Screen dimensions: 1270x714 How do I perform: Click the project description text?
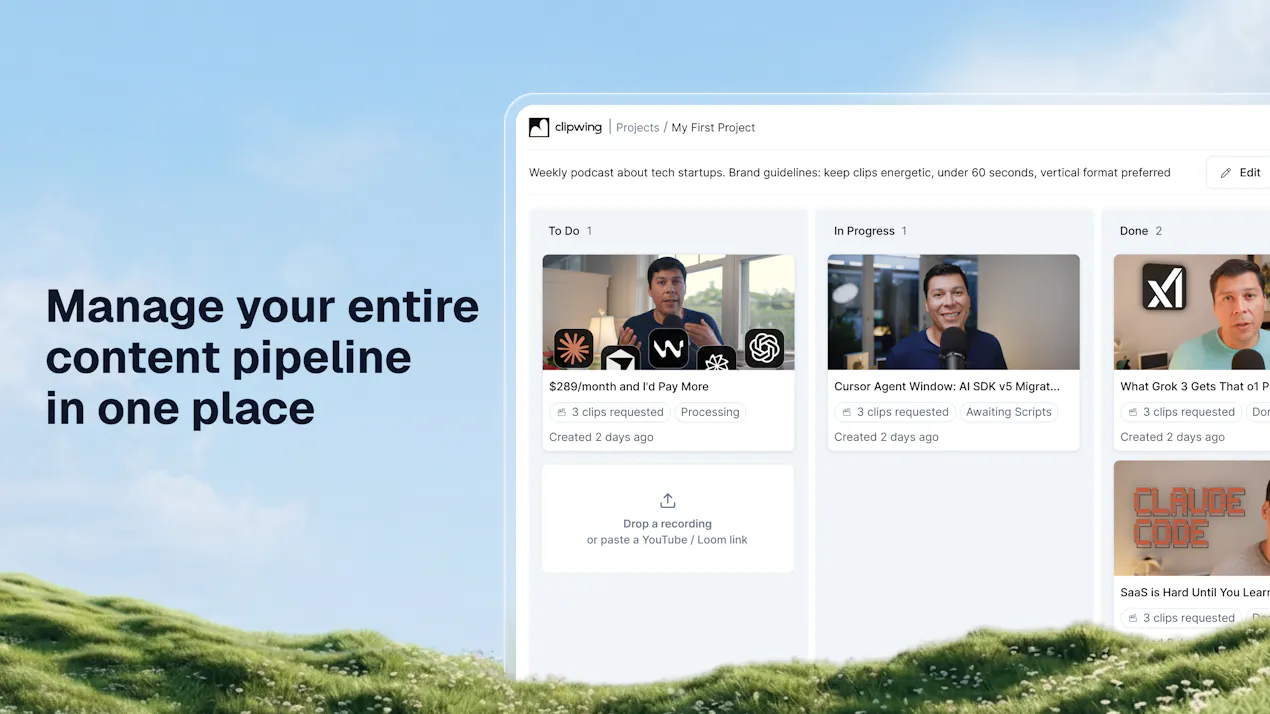(x=850, y=173)
